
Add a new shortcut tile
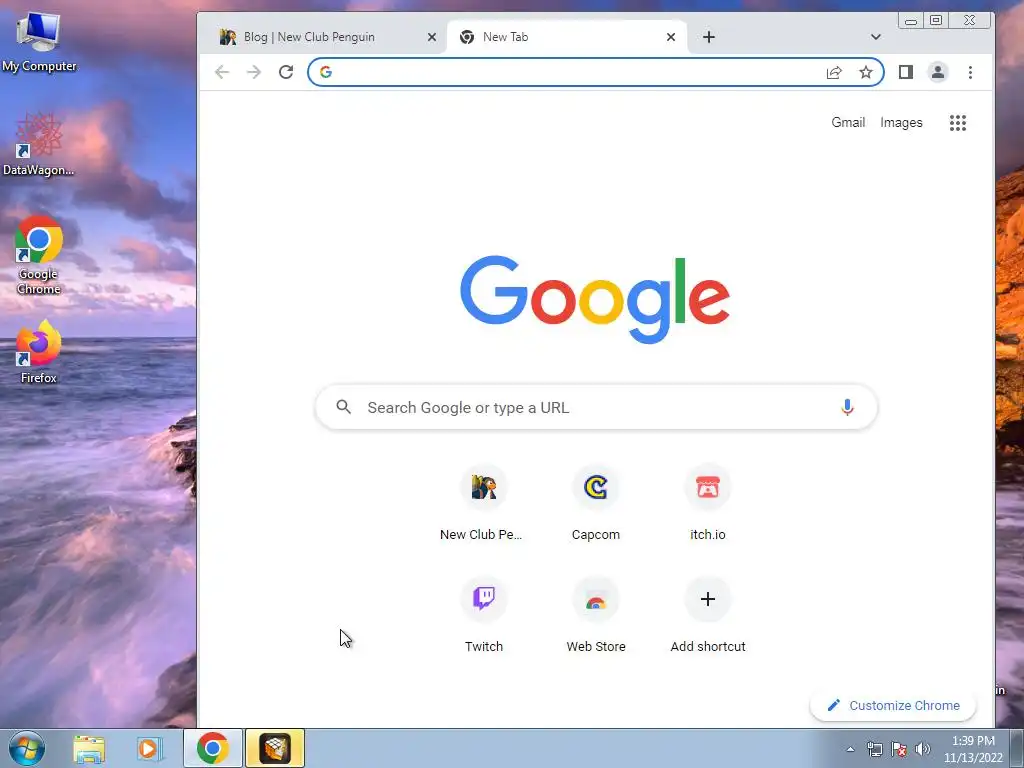(708, 615)
